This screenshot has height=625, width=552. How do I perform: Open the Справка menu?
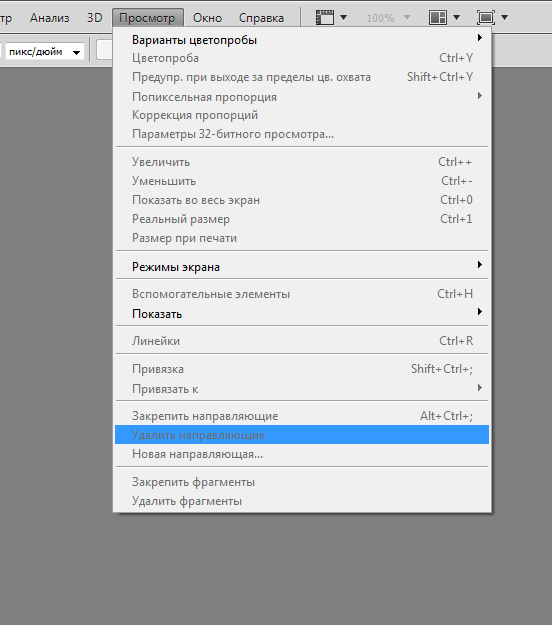click(x=261, y=18)
